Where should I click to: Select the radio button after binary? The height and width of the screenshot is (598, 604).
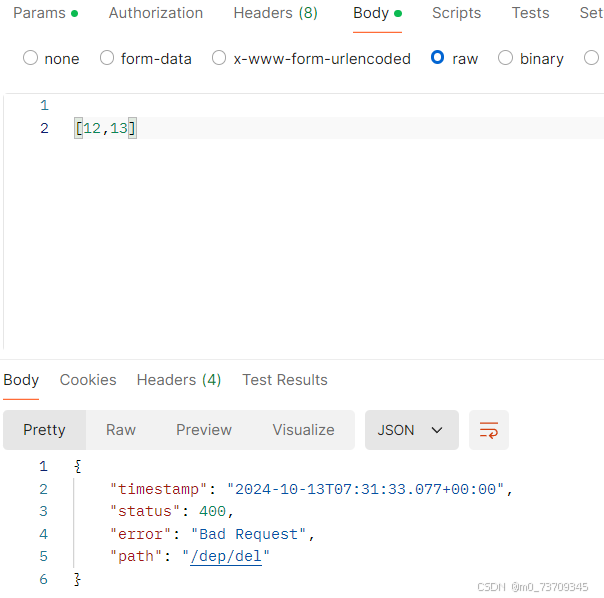591,58
